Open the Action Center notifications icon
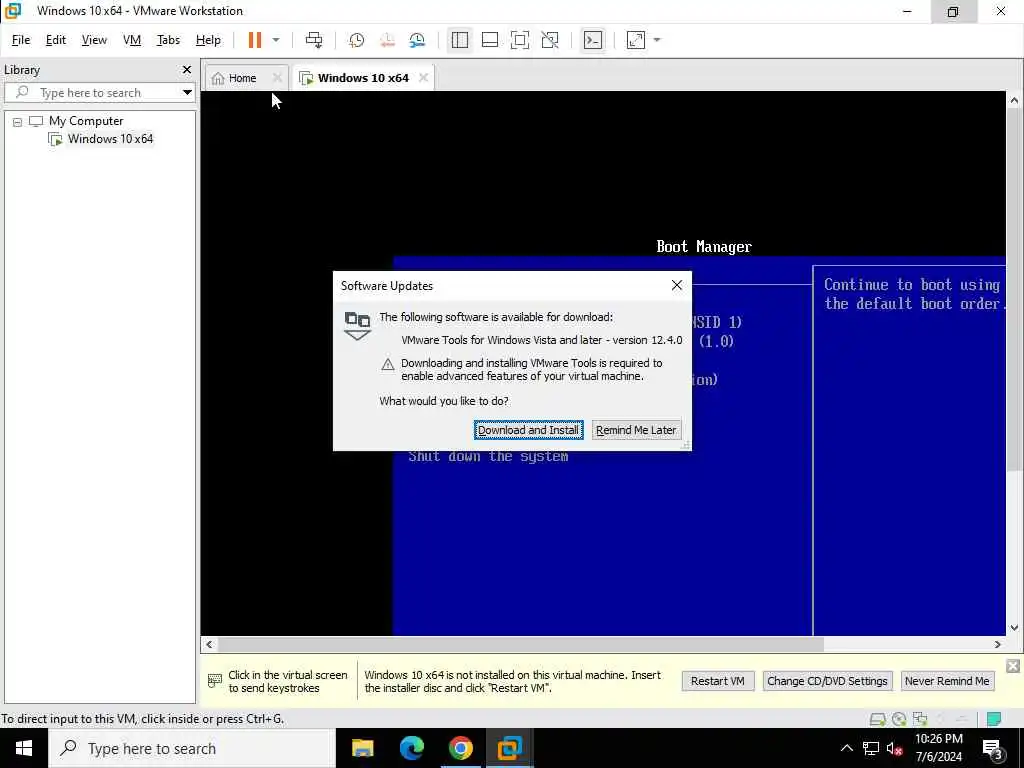The image size is (1024, 768). tap(993, 748)
